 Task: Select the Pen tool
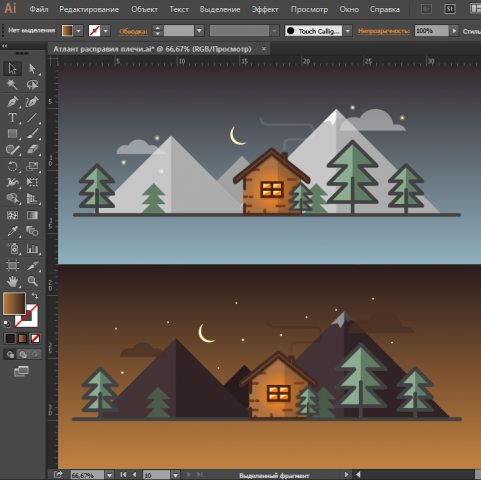click(x=12, y=101)
